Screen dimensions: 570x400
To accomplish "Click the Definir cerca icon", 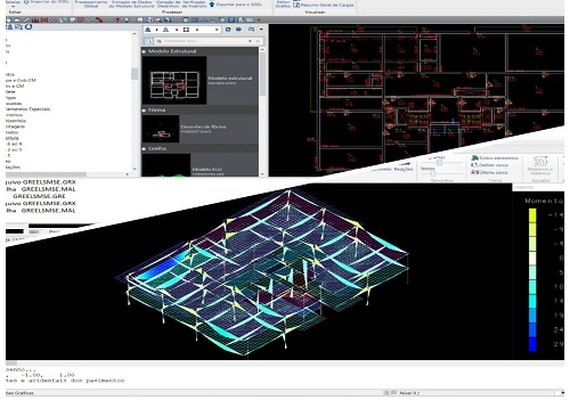I will pos(474,165).
